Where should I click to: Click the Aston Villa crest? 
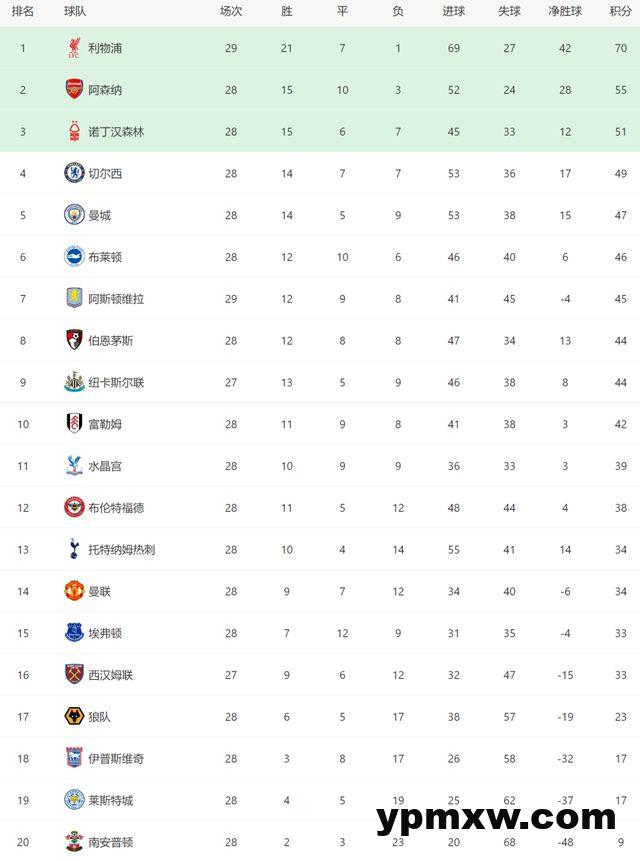click(74, 298)
